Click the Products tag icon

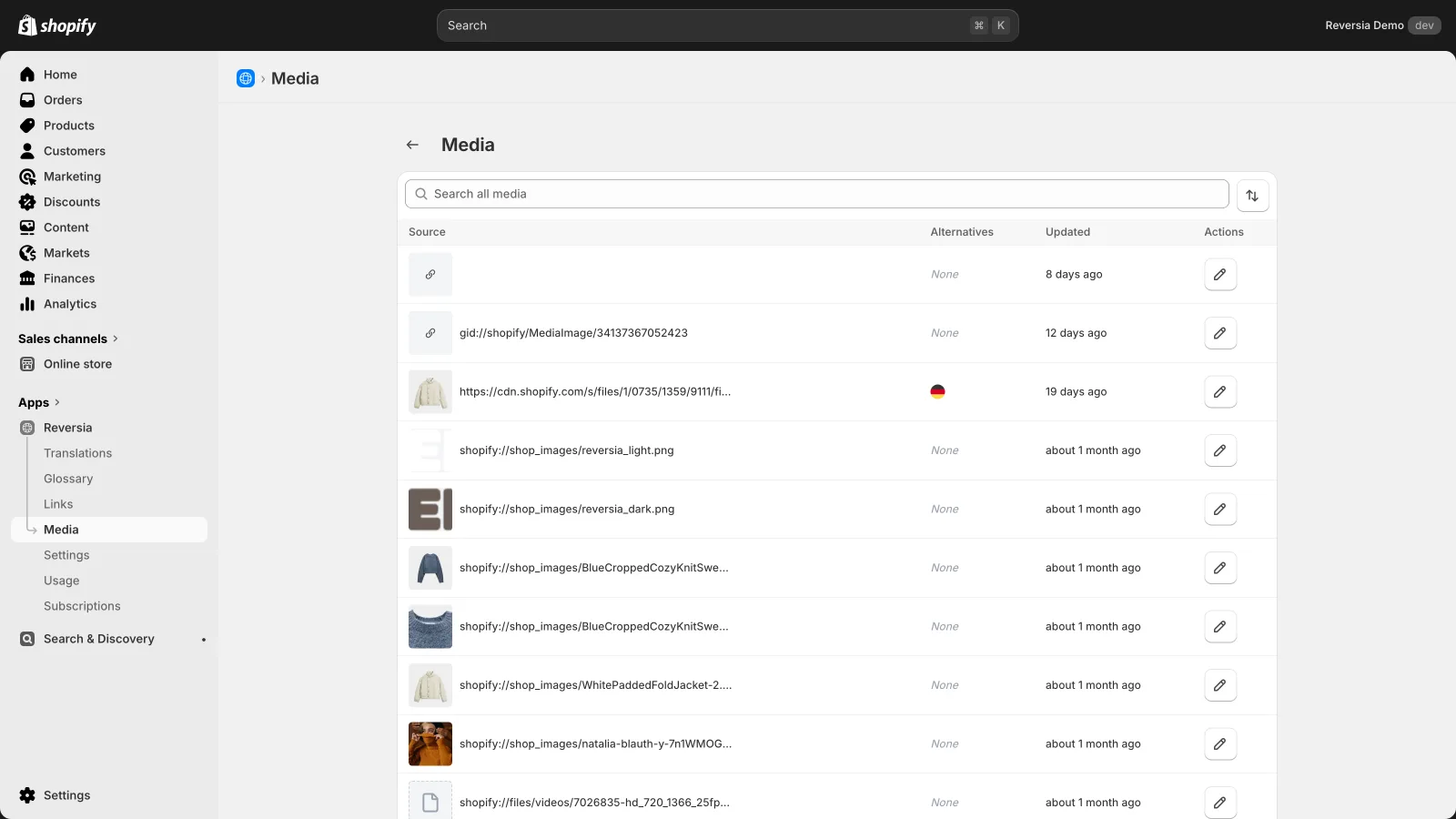pos(27,126)
